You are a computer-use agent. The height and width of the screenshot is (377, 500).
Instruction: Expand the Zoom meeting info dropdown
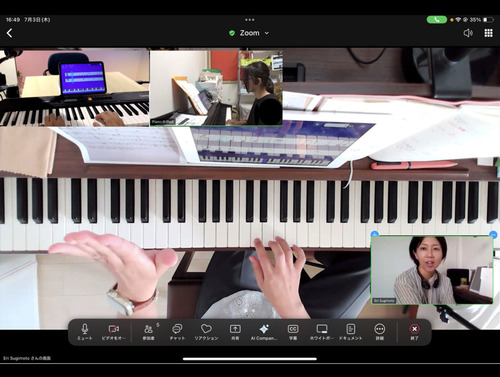tap(249, 33)
